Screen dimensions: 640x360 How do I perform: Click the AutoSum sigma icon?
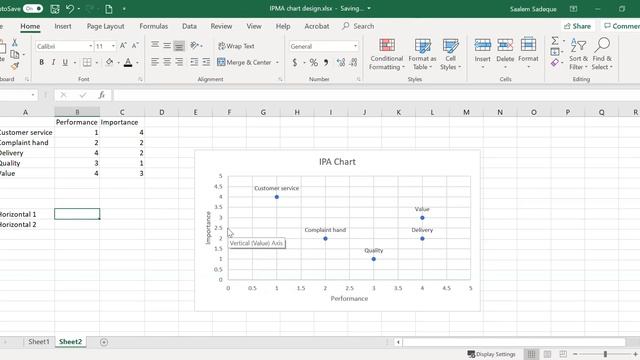click(x=555, y=41)
